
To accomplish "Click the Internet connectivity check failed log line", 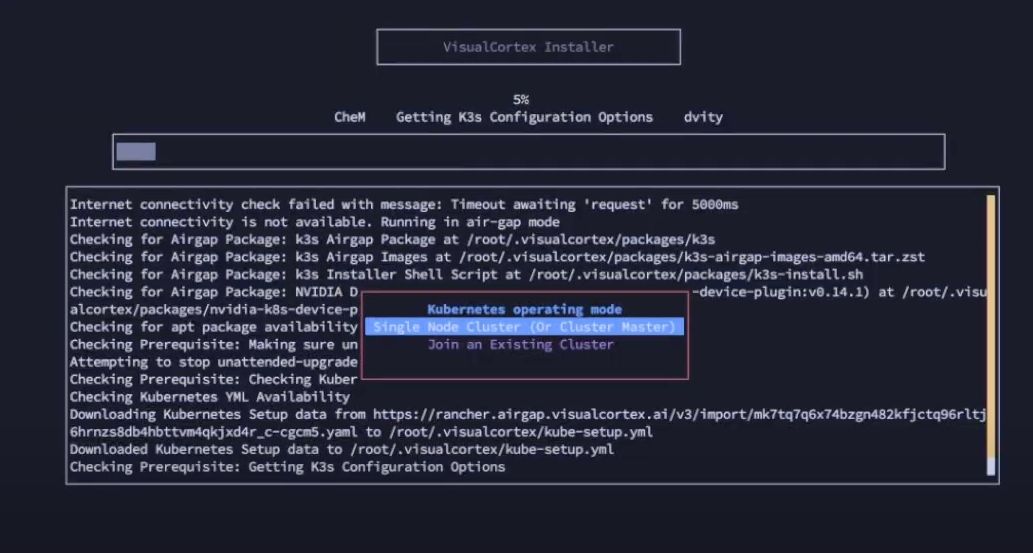I will pos(404,205).
